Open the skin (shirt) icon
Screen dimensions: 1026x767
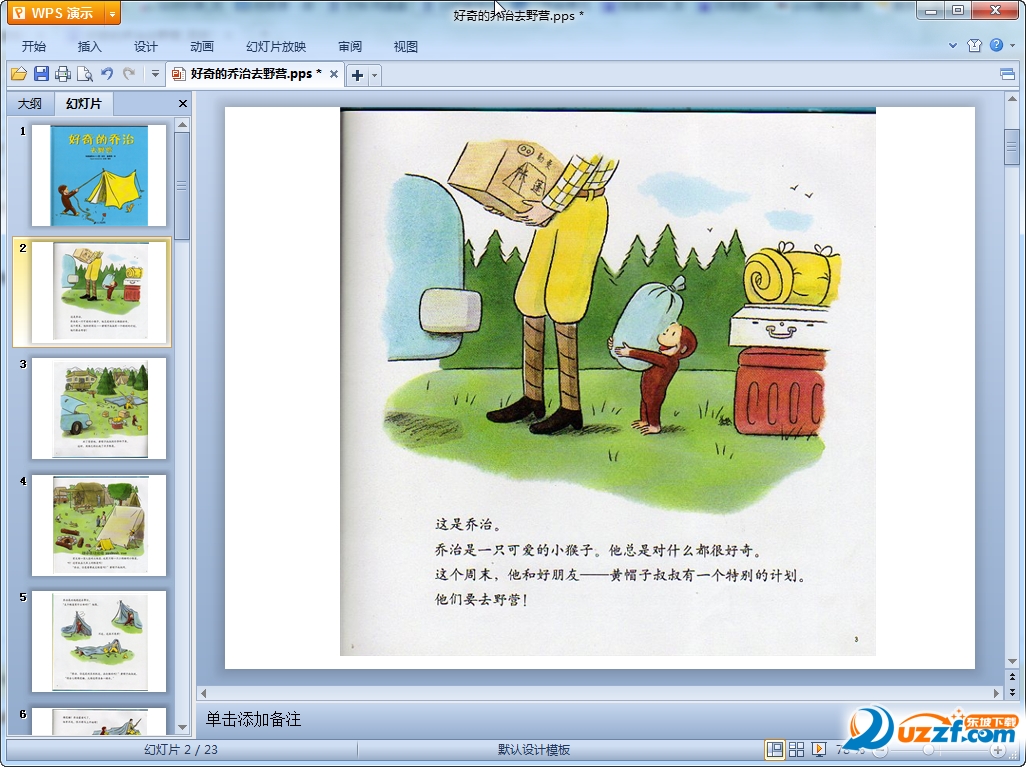pyautogui.click(x=974, y=45)
